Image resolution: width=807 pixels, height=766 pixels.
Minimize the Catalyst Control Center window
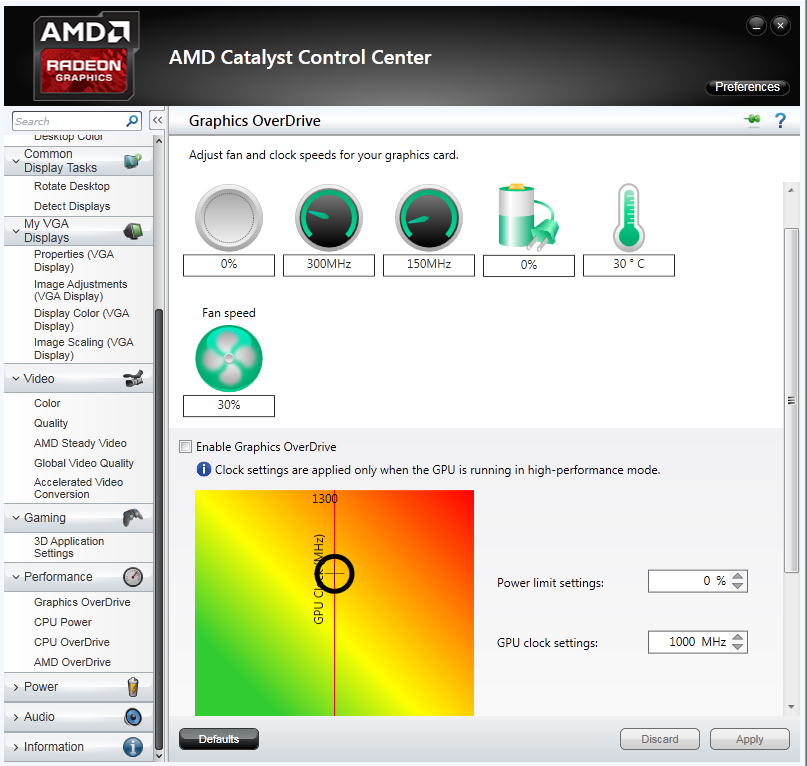click(756, 25)
